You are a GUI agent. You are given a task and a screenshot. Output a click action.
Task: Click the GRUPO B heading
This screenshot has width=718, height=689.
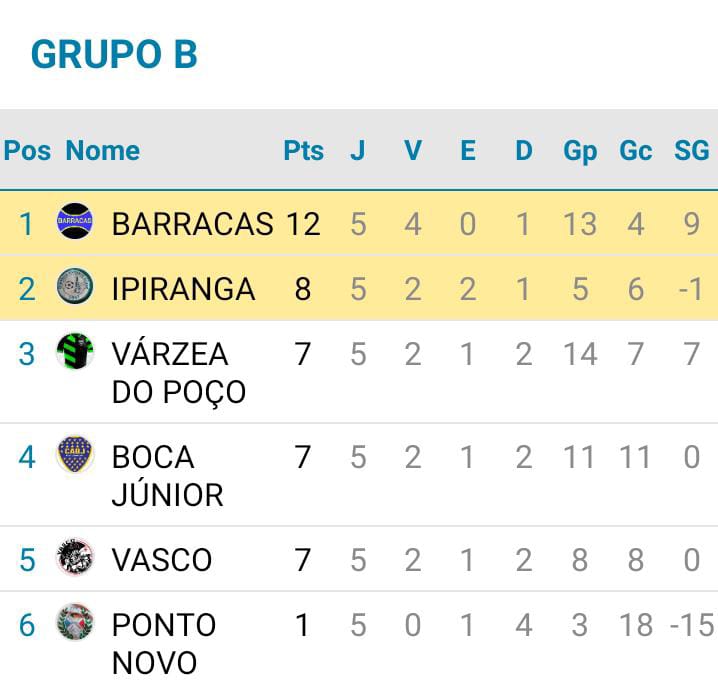[114, 54]
